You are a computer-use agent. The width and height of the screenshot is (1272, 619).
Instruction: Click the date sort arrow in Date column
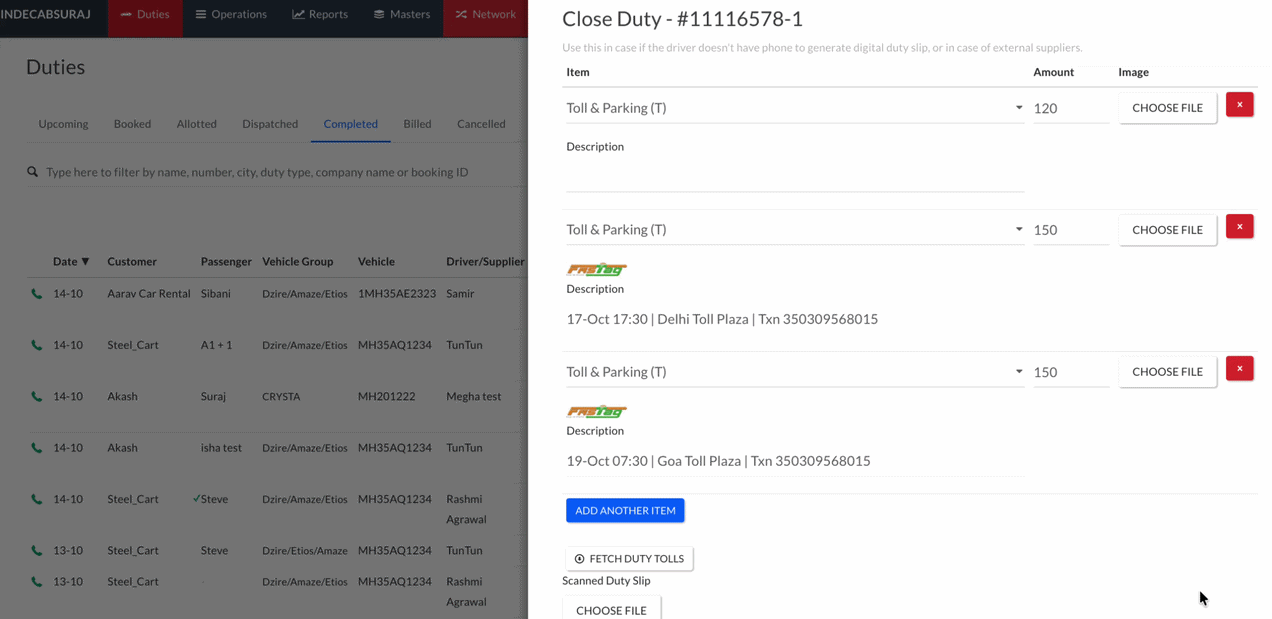(85, 262)
